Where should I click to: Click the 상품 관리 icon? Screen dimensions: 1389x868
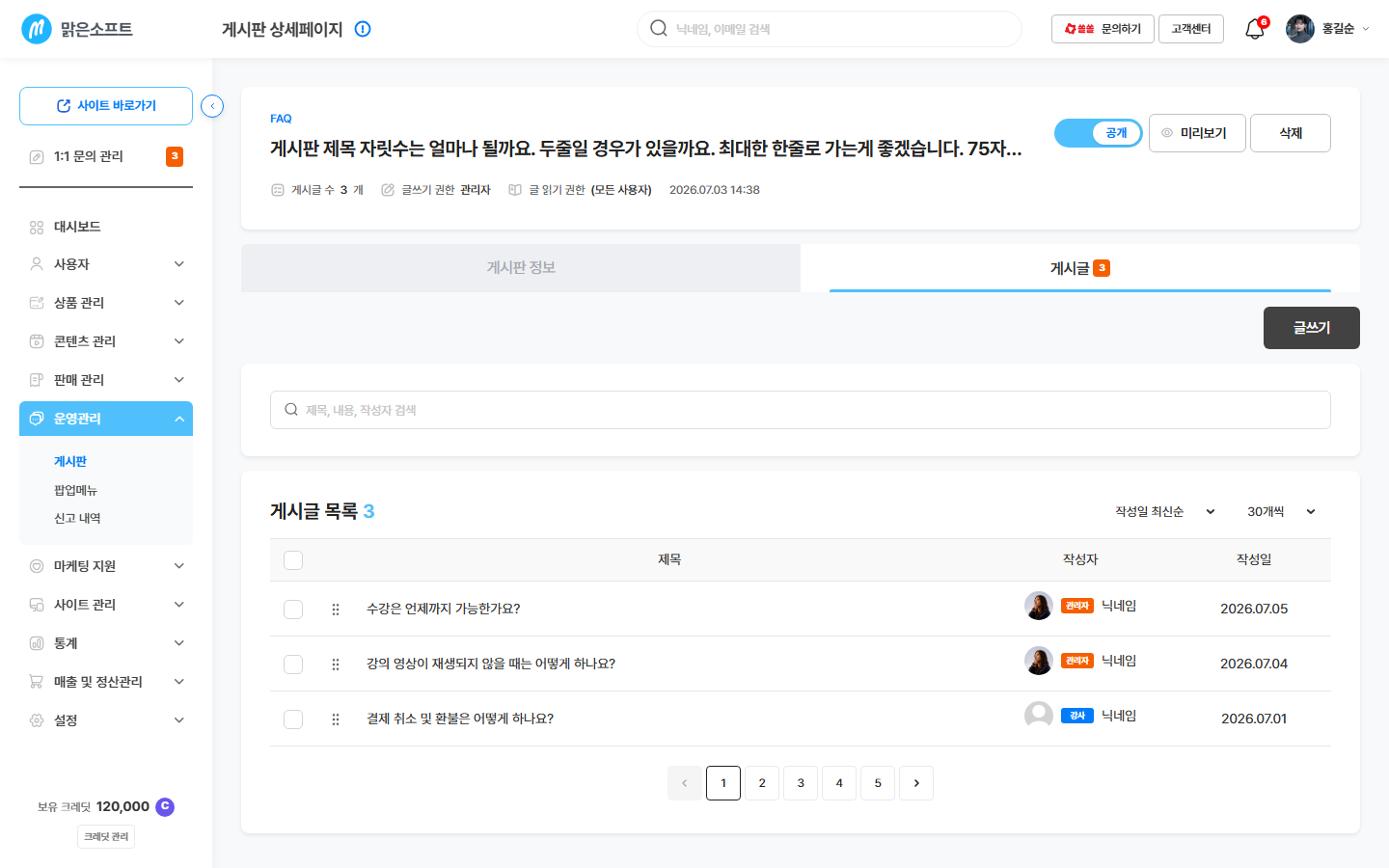[37, 303]
